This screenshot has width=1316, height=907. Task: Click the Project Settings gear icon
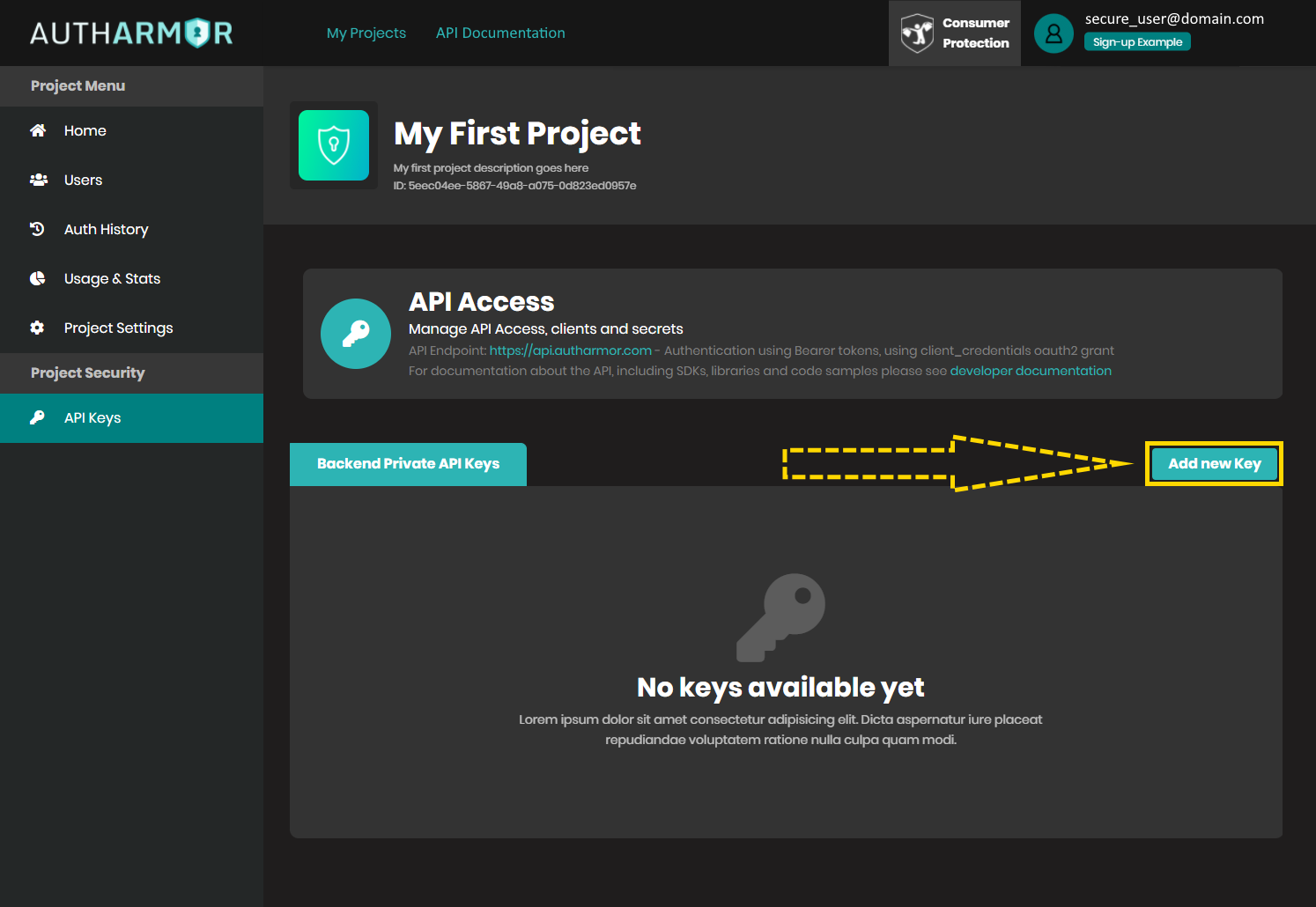click(37, 328)
